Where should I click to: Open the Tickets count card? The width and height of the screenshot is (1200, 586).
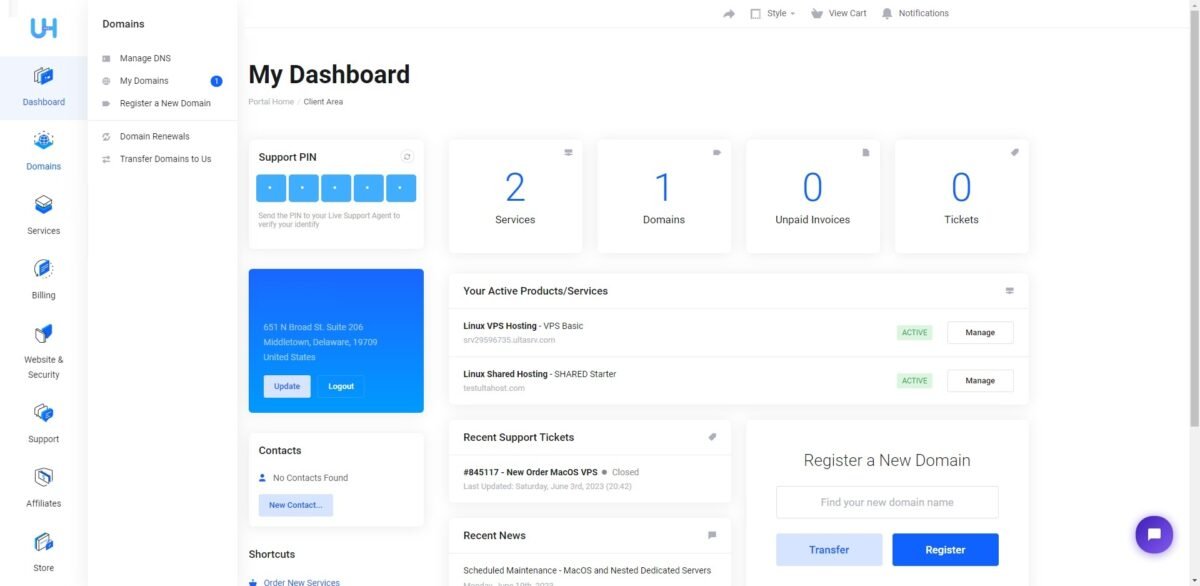click(x=961, y=196)
